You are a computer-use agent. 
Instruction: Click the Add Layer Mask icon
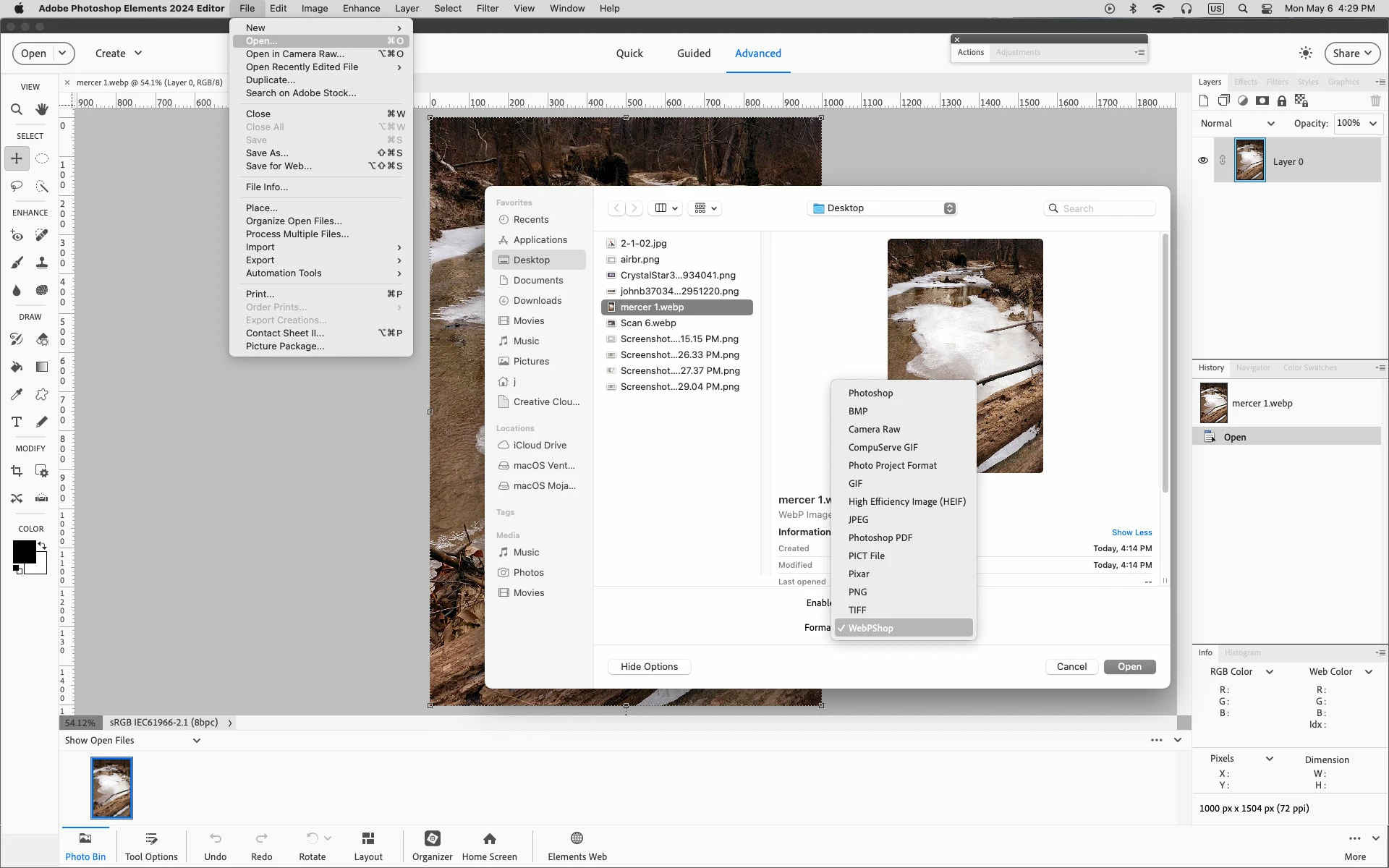click(x=1262, y=101)
